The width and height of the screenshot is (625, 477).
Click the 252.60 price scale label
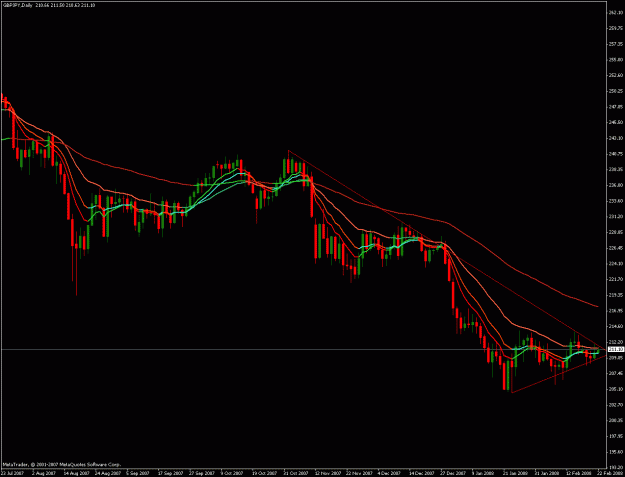coord(616,75)
